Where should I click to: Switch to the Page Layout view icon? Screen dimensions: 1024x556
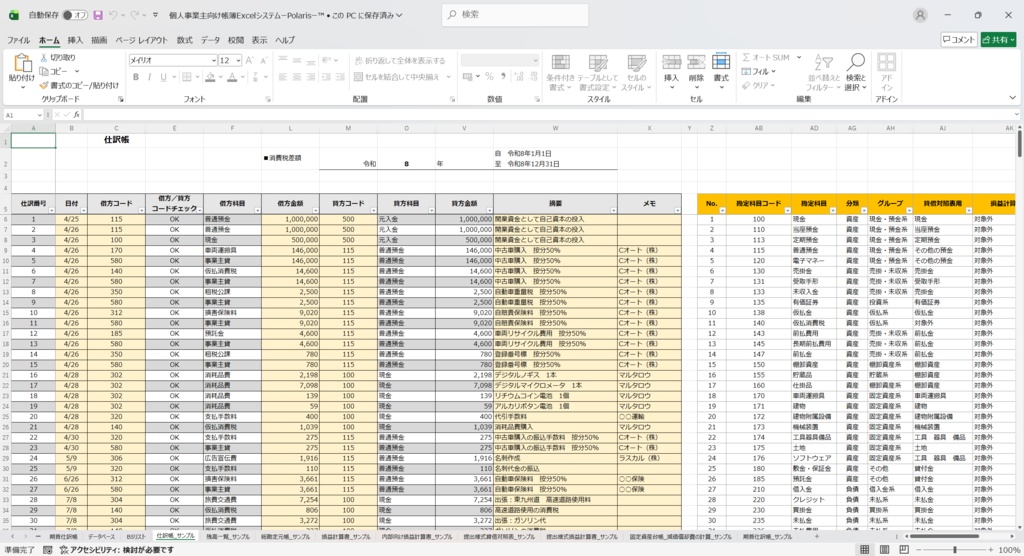tap(884, 550)
